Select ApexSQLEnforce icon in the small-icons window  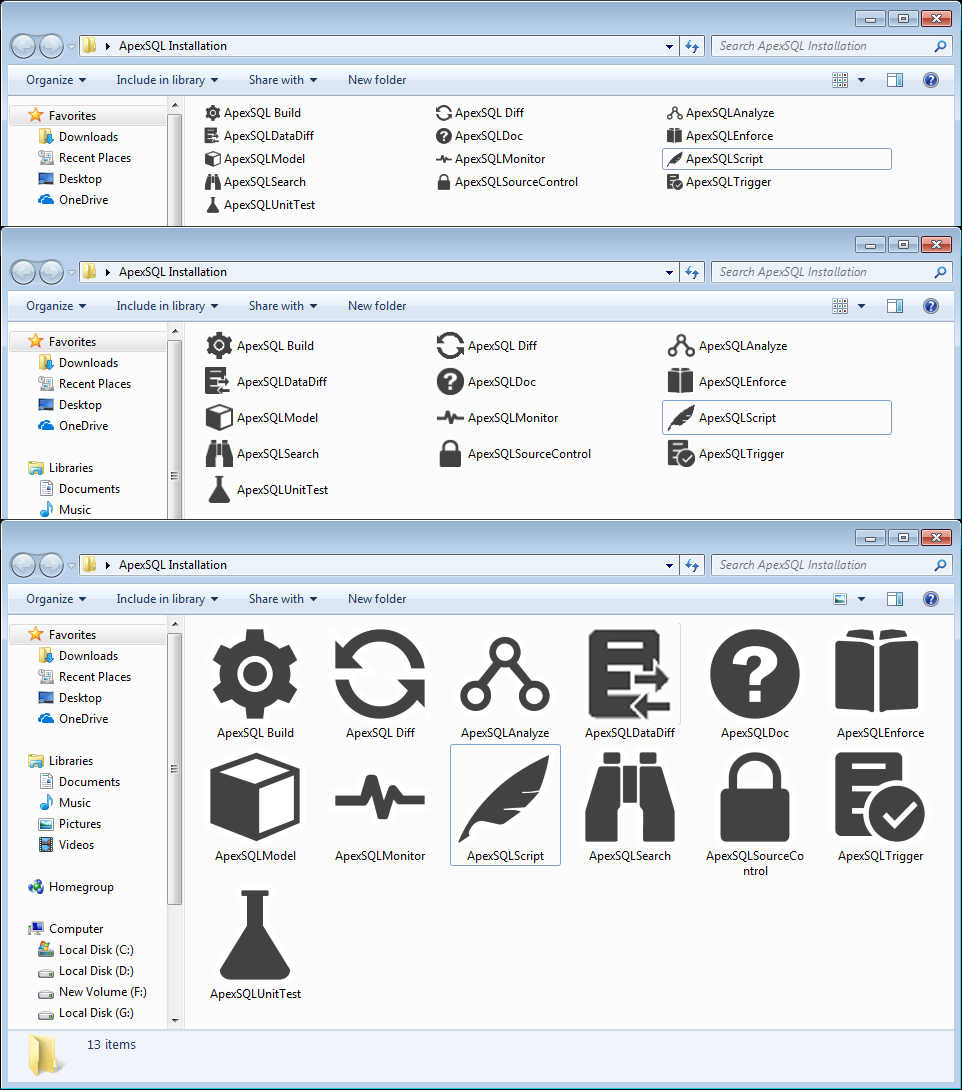click(674, 136)
